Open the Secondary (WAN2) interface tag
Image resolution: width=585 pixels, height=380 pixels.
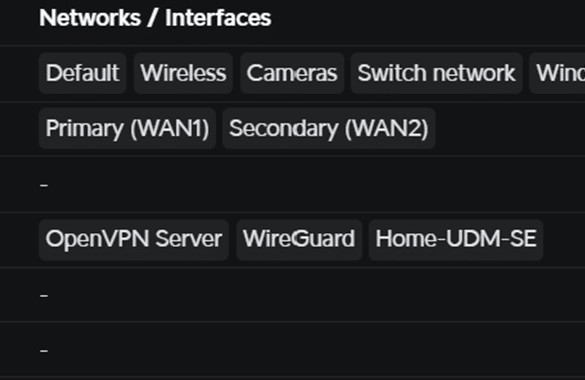(x=329, y=128)
